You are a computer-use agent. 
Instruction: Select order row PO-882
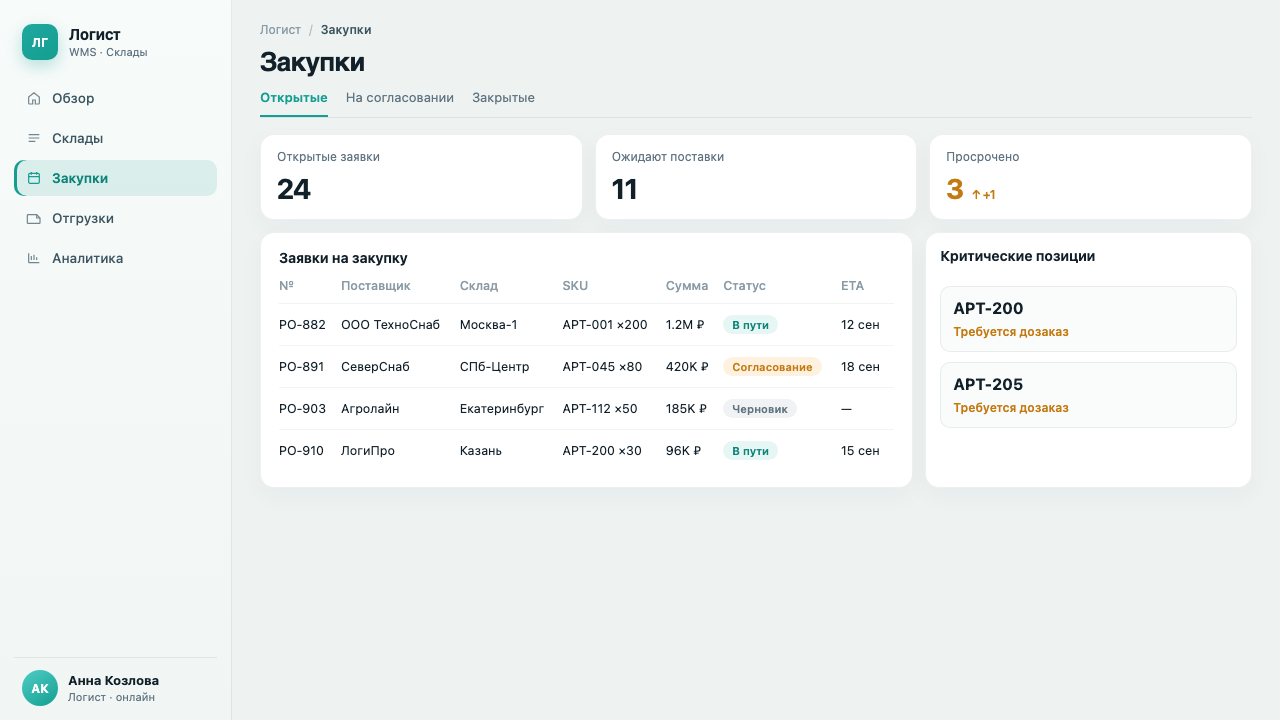586,325
